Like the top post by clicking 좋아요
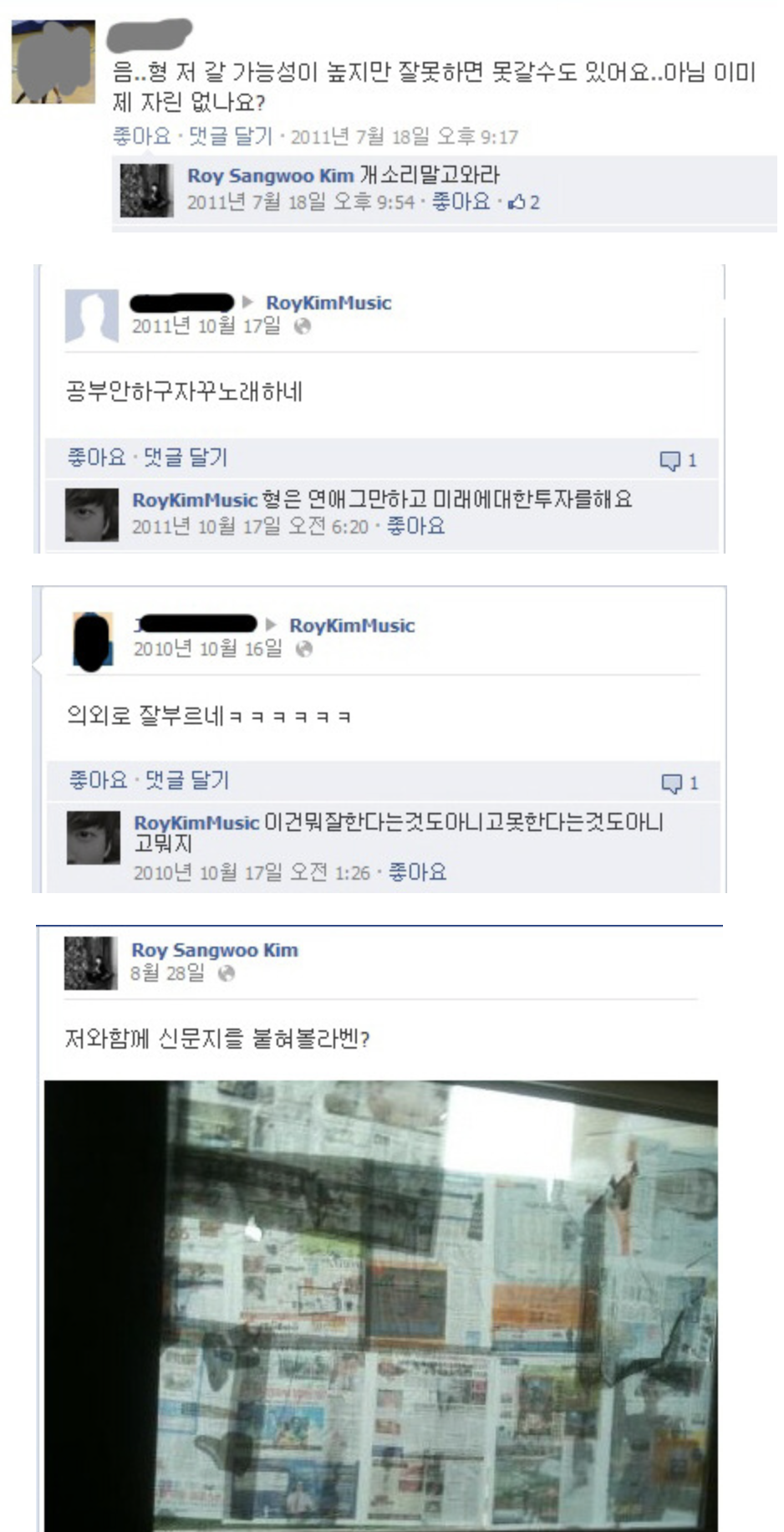The image size is (784, 1532). [x=141, y=135]
